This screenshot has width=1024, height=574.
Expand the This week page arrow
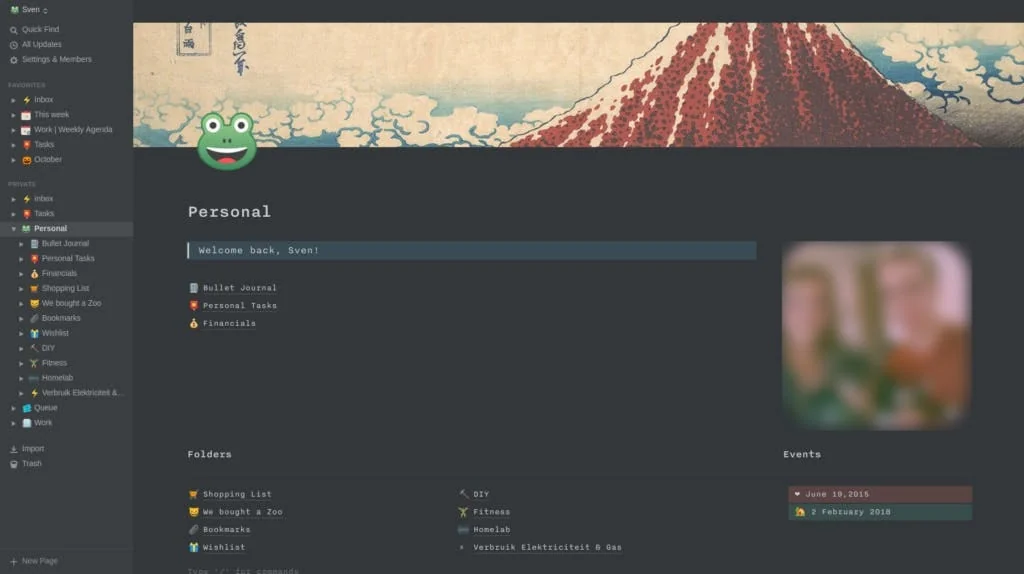[13, 116]
